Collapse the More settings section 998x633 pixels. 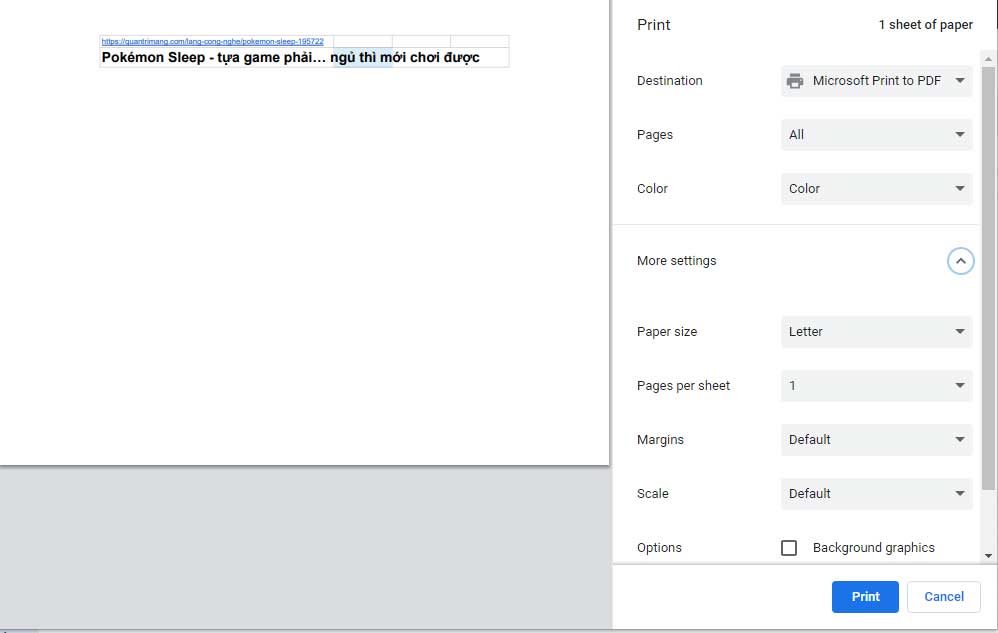tap(960, 261)
